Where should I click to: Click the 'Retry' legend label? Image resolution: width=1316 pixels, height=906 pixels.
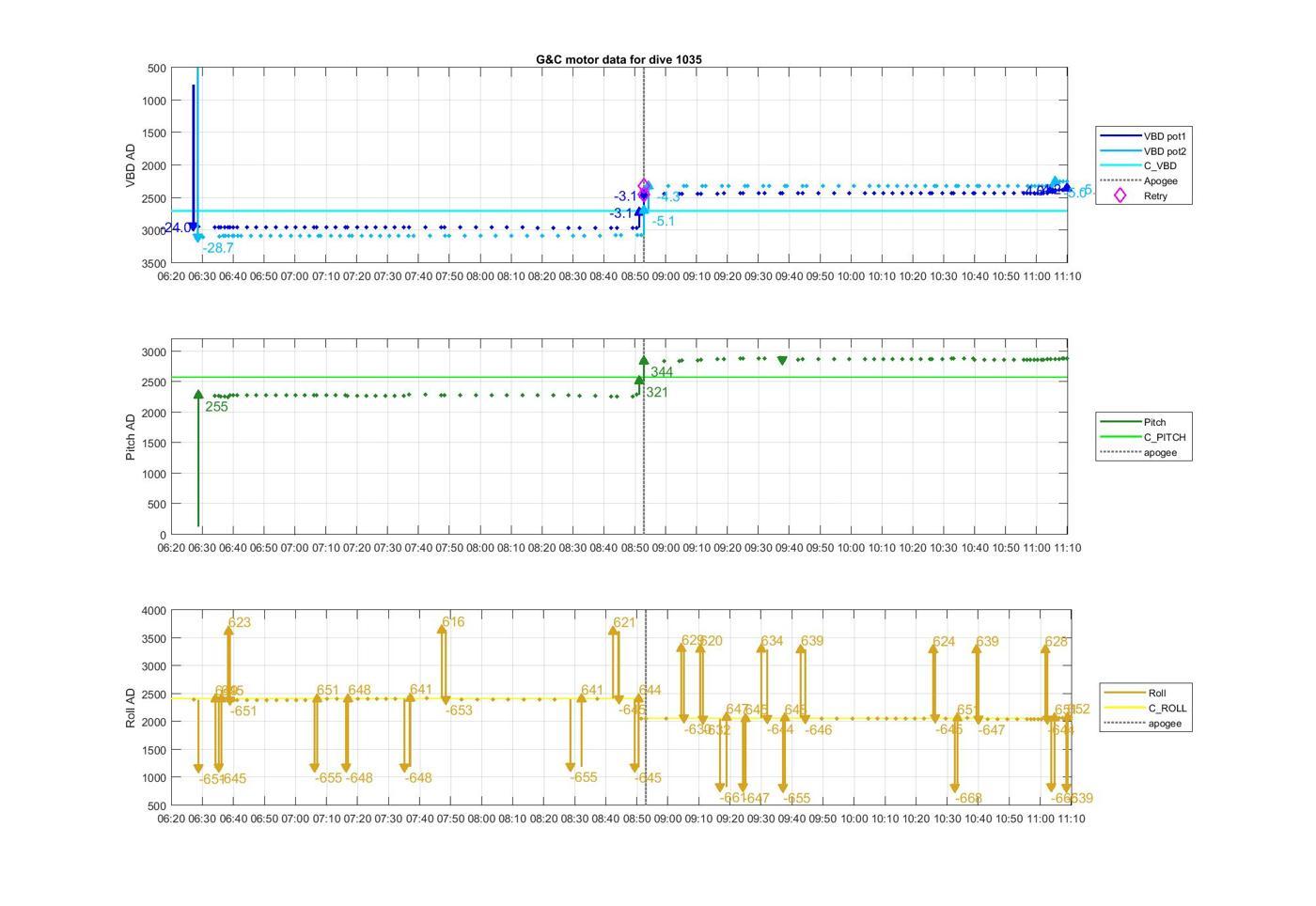click(1155, 196)
